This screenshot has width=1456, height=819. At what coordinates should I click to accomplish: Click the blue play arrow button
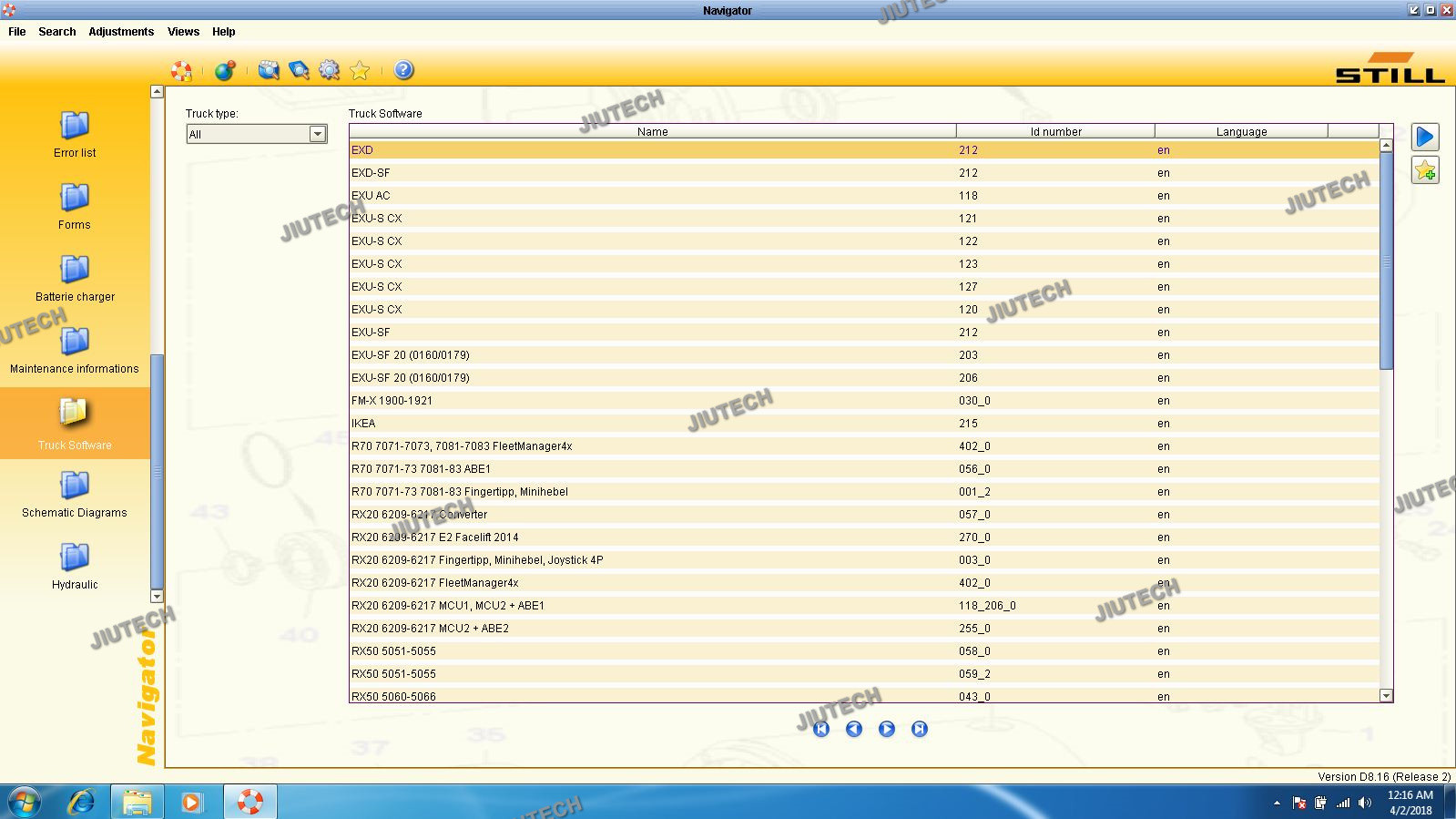[1425, 137]
